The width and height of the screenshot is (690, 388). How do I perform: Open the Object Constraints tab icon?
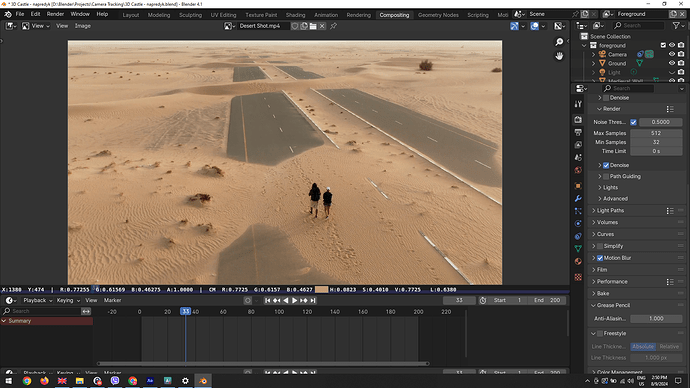[x=578, y=236]
